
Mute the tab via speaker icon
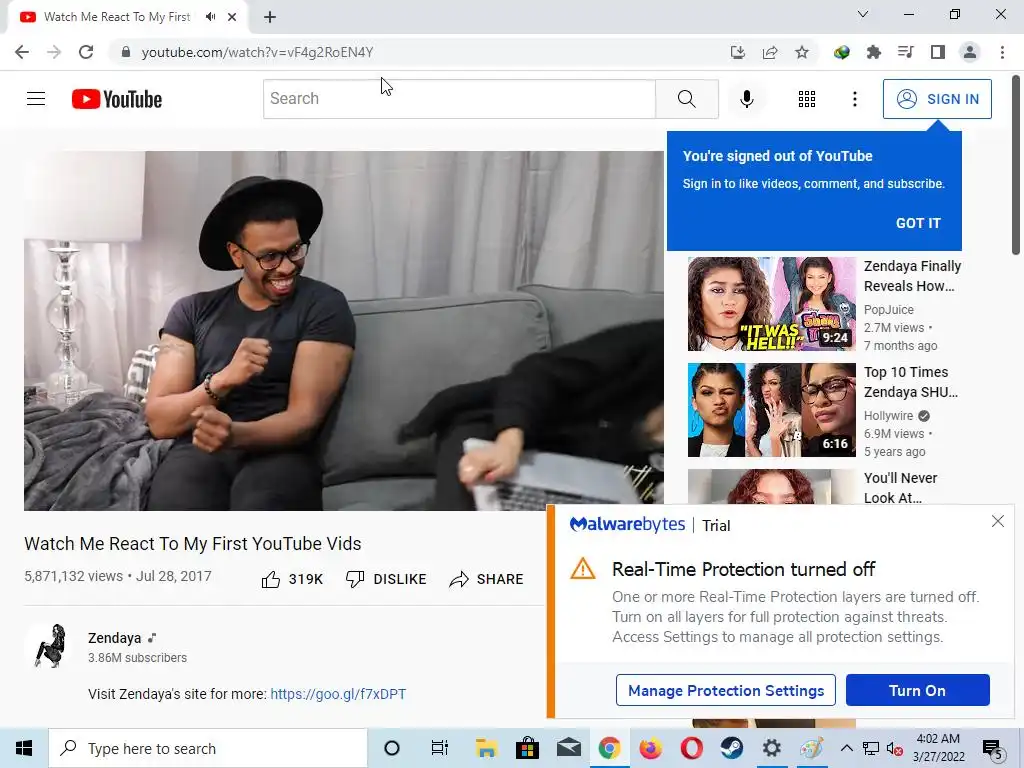click(x=210, y=17)
